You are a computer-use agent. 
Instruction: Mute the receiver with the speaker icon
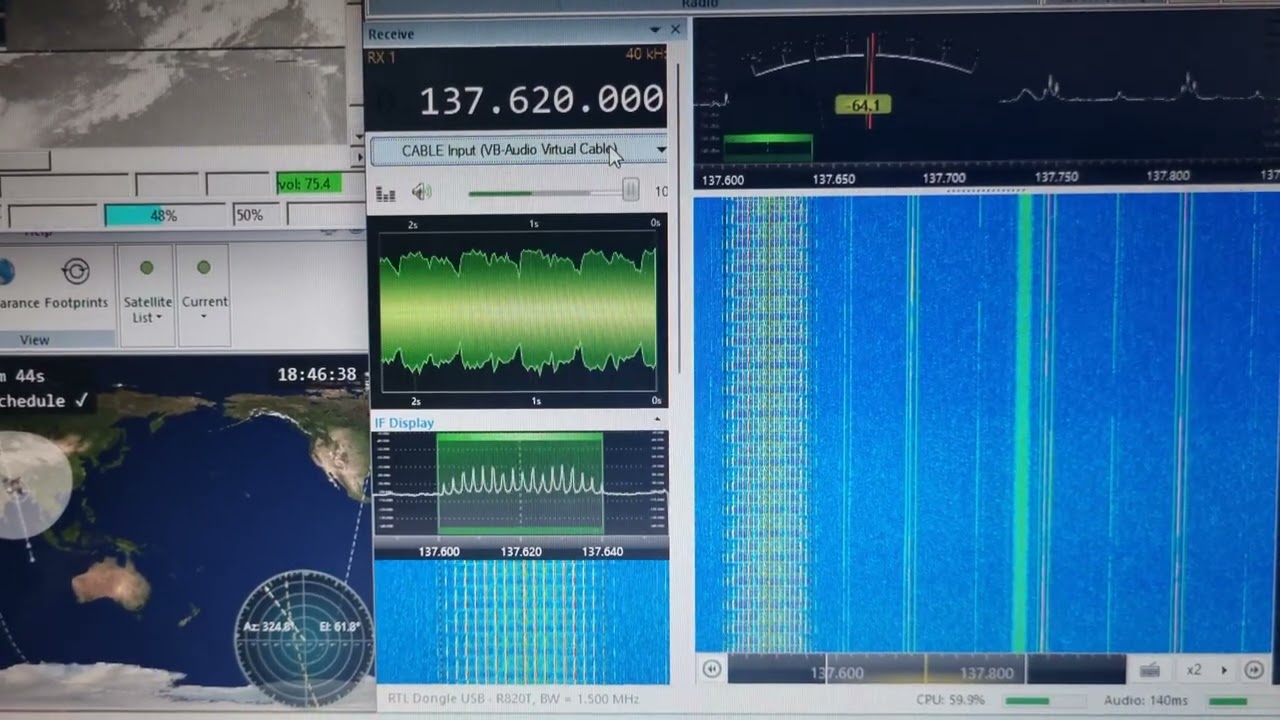421,191
